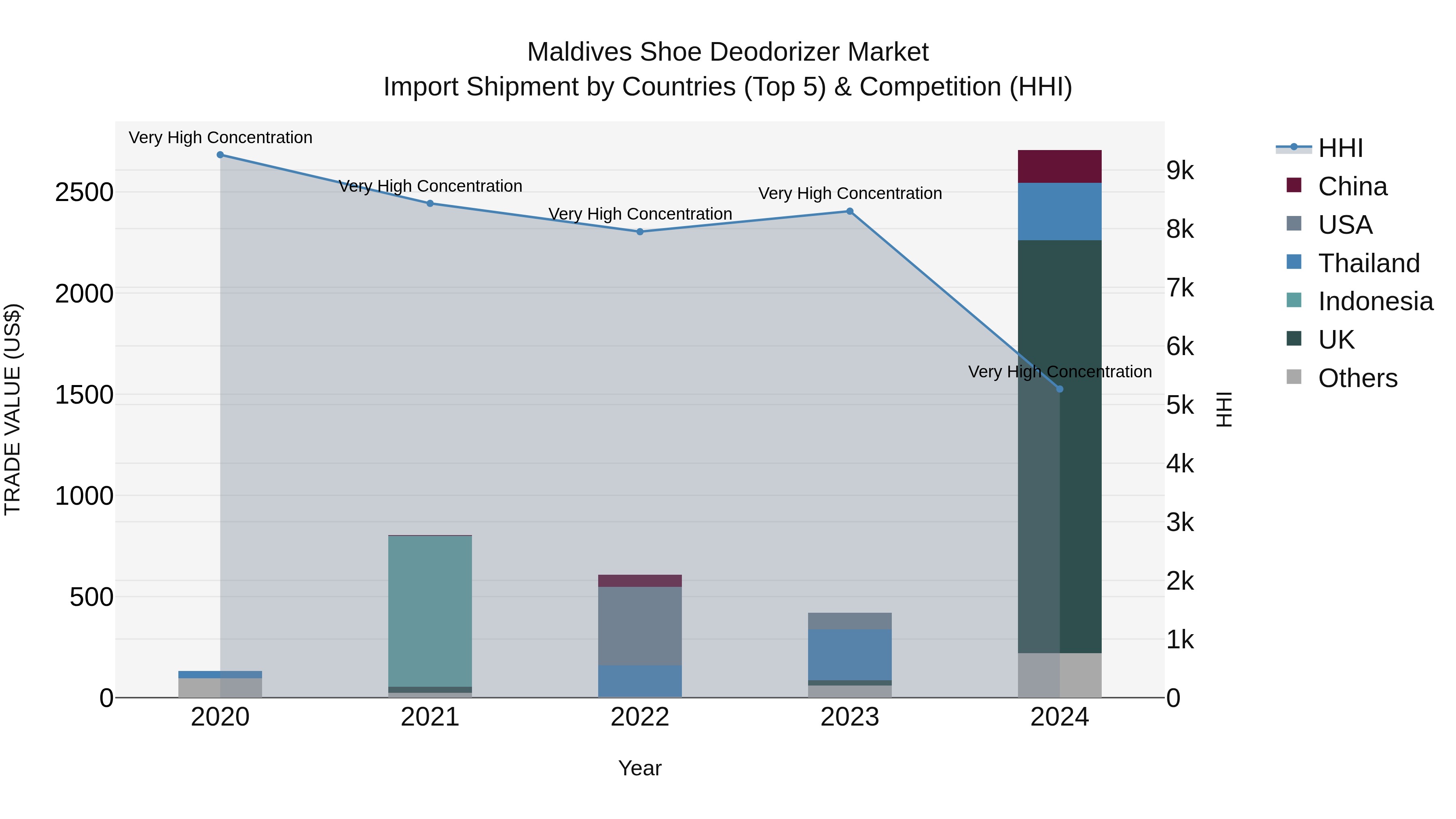
Task: Click the UK bar segment in 2024
Action: pos(1060,447)
